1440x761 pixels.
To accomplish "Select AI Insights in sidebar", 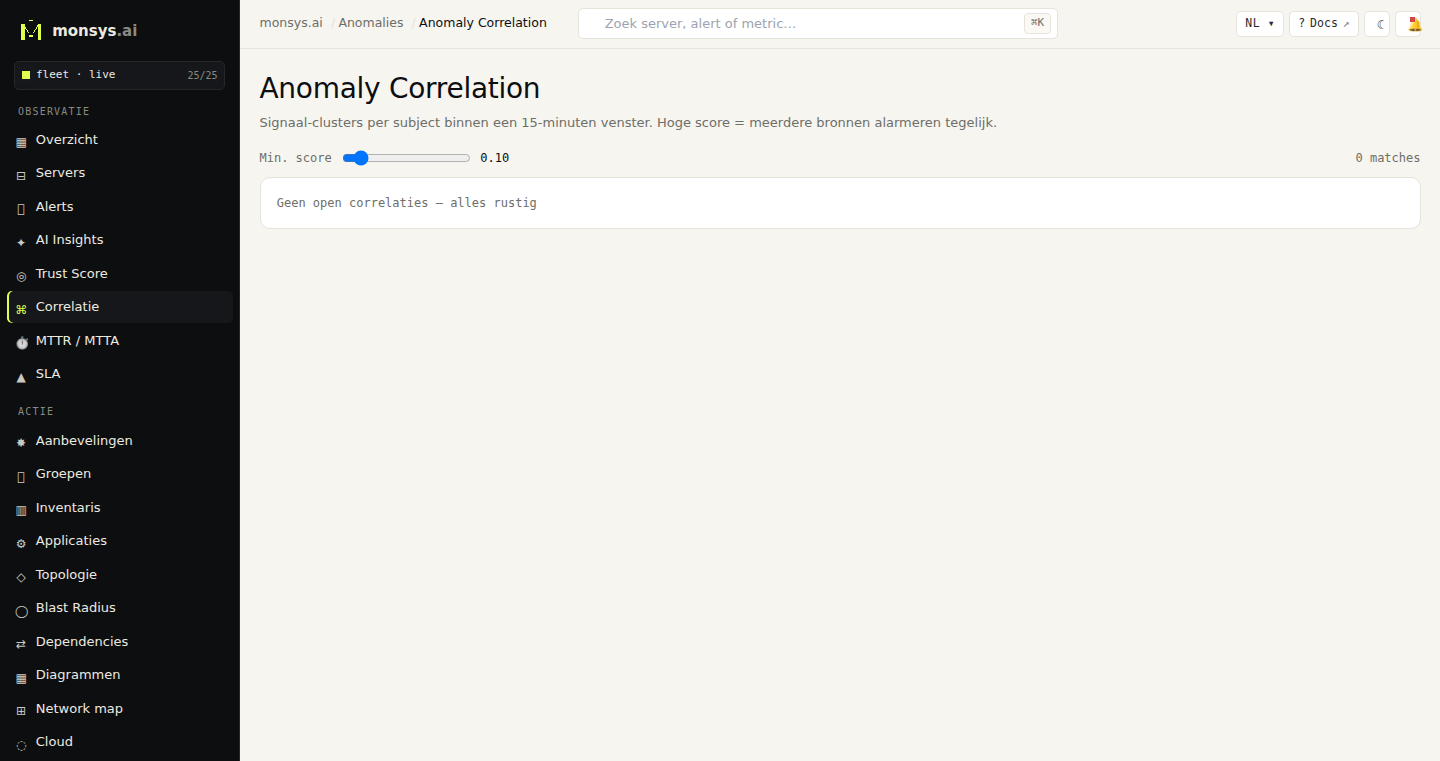I will click(120, 240).
